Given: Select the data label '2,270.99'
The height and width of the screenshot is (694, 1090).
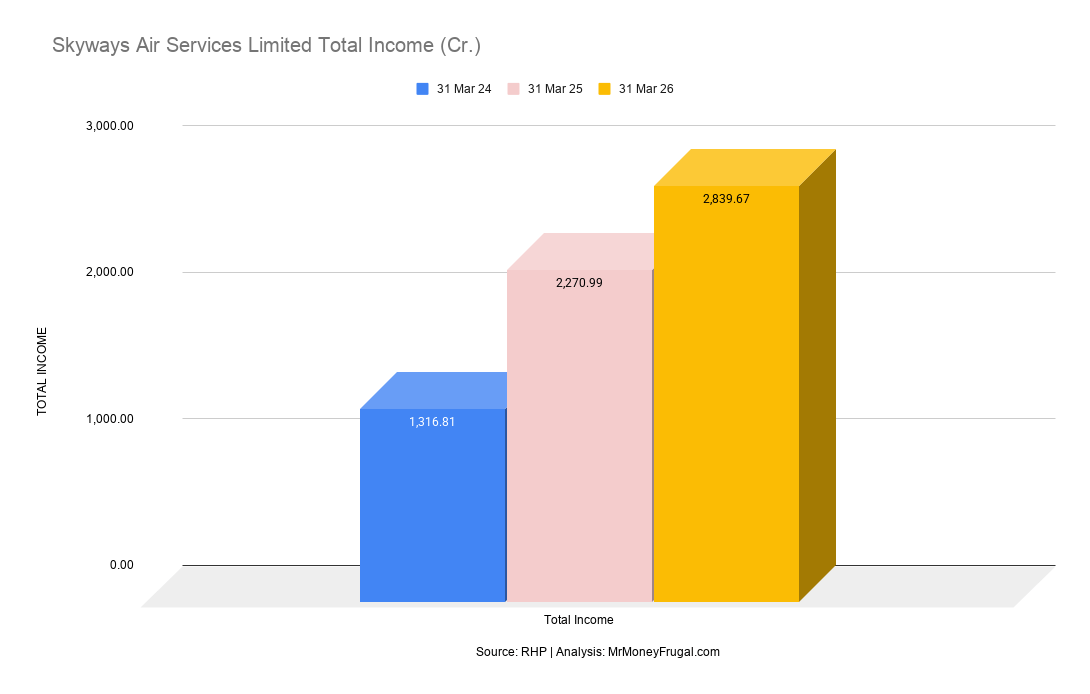Looking at the screenshot, I should coord(579,283).
